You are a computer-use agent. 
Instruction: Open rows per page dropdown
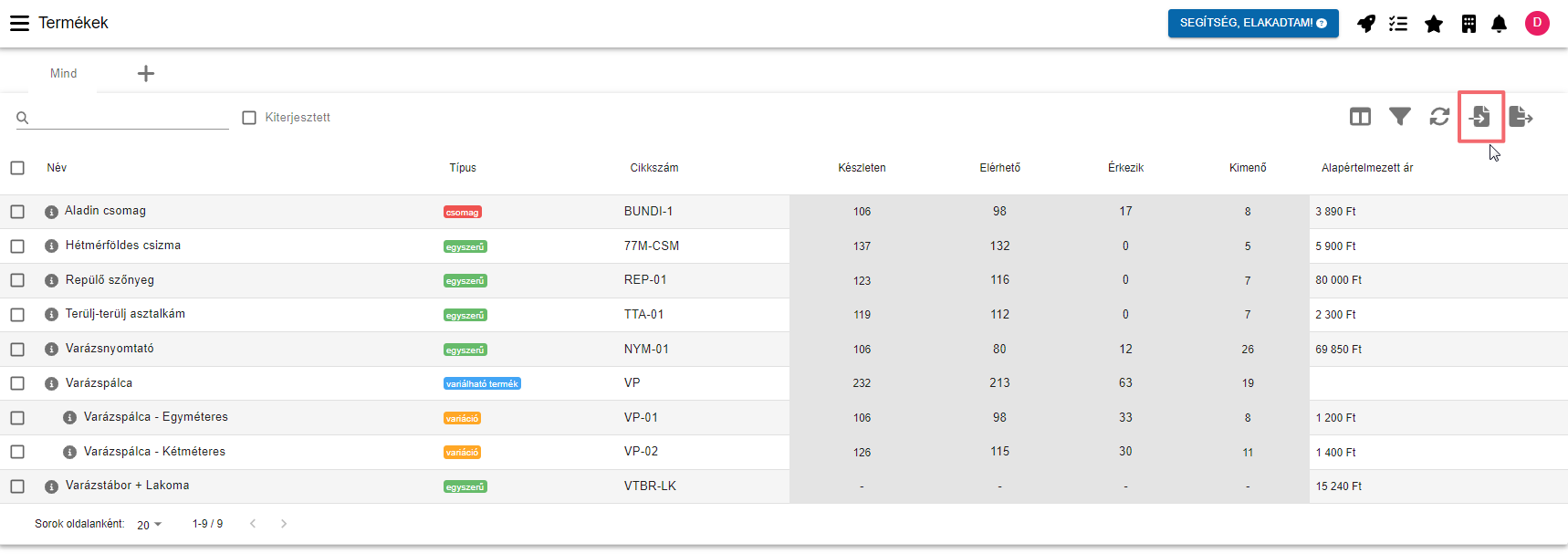tap(150, 525)
